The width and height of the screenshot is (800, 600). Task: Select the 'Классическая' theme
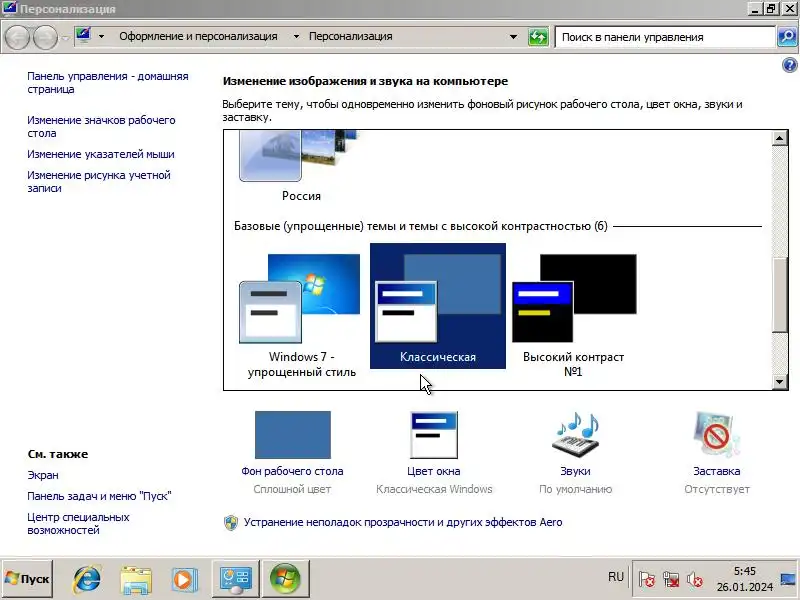[x=438, y=306]
